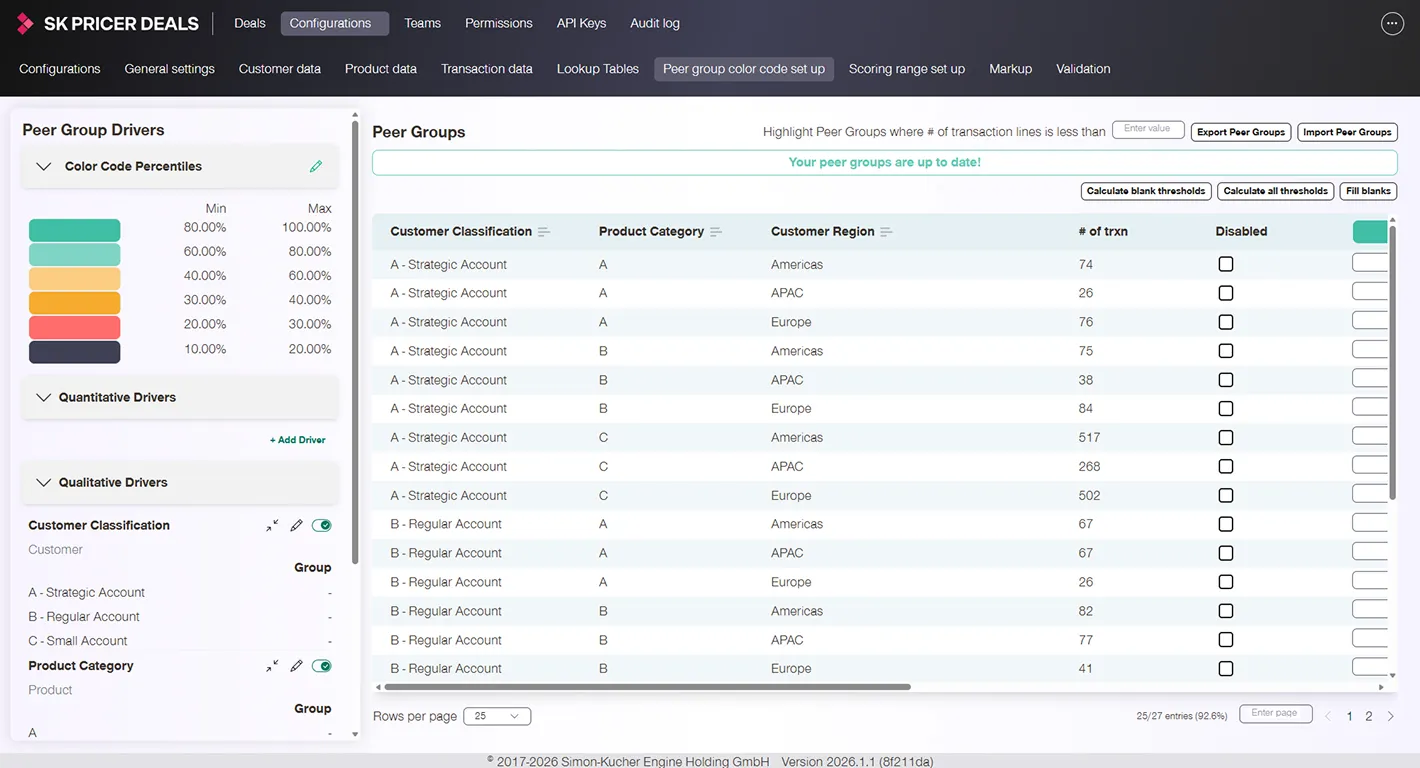Open the Audit log menu item
The height and width of the screenshot is (768, 1420).
pos(655,23)
